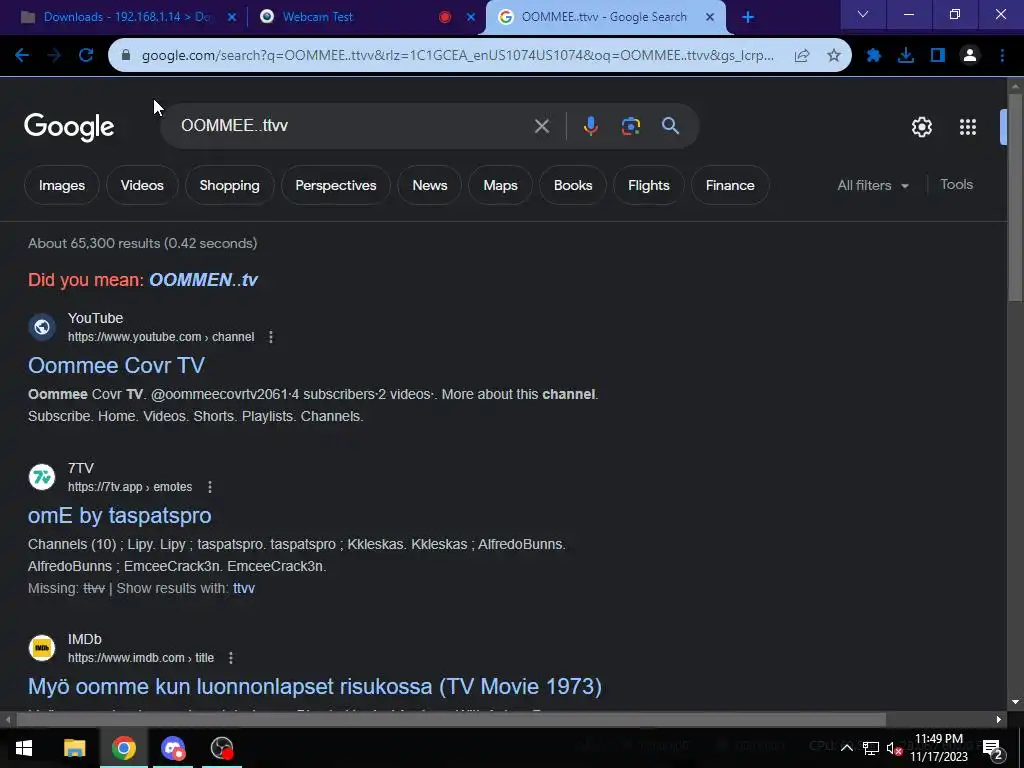This screenshot has height=768, width=1024.
Task: Filter results by Videos
Action: pos(142,185)
